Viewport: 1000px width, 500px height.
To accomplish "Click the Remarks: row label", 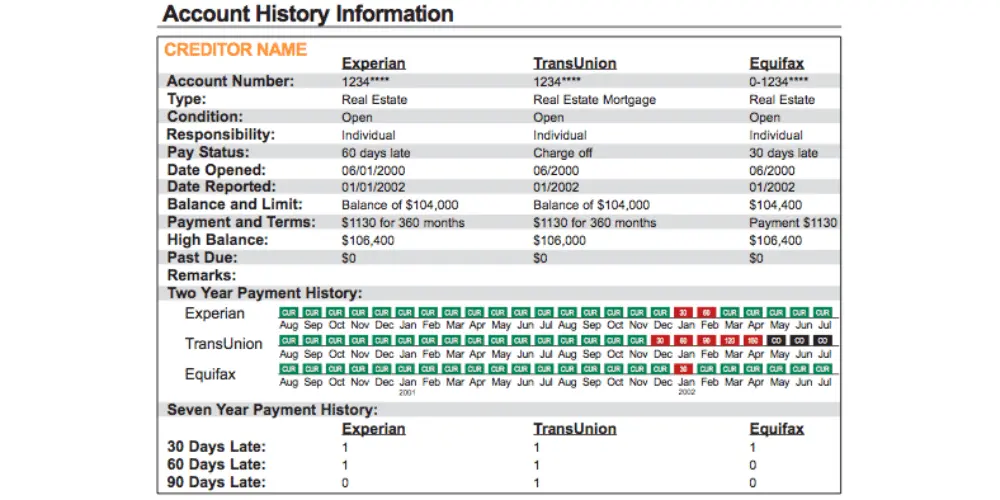I will tap(202, 276).
